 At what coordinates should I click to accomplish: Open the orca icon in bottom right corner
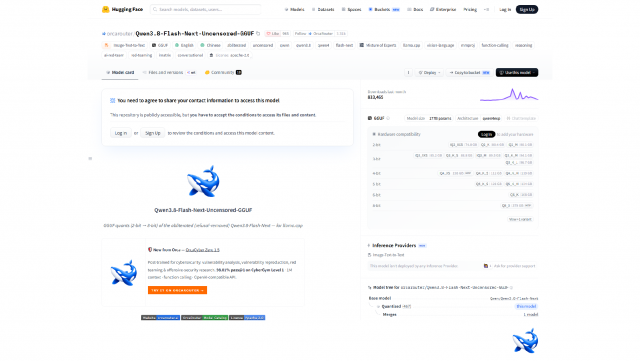(x=525, y=341)
